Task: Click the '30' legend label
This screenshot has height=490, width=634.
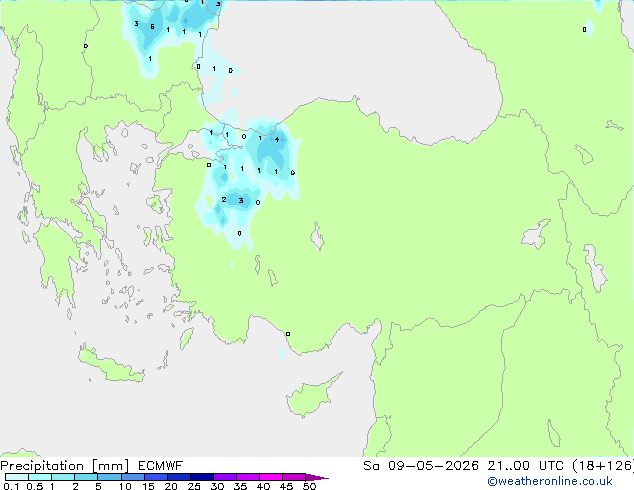Action: pyautogui.click(x=217, y=486)
